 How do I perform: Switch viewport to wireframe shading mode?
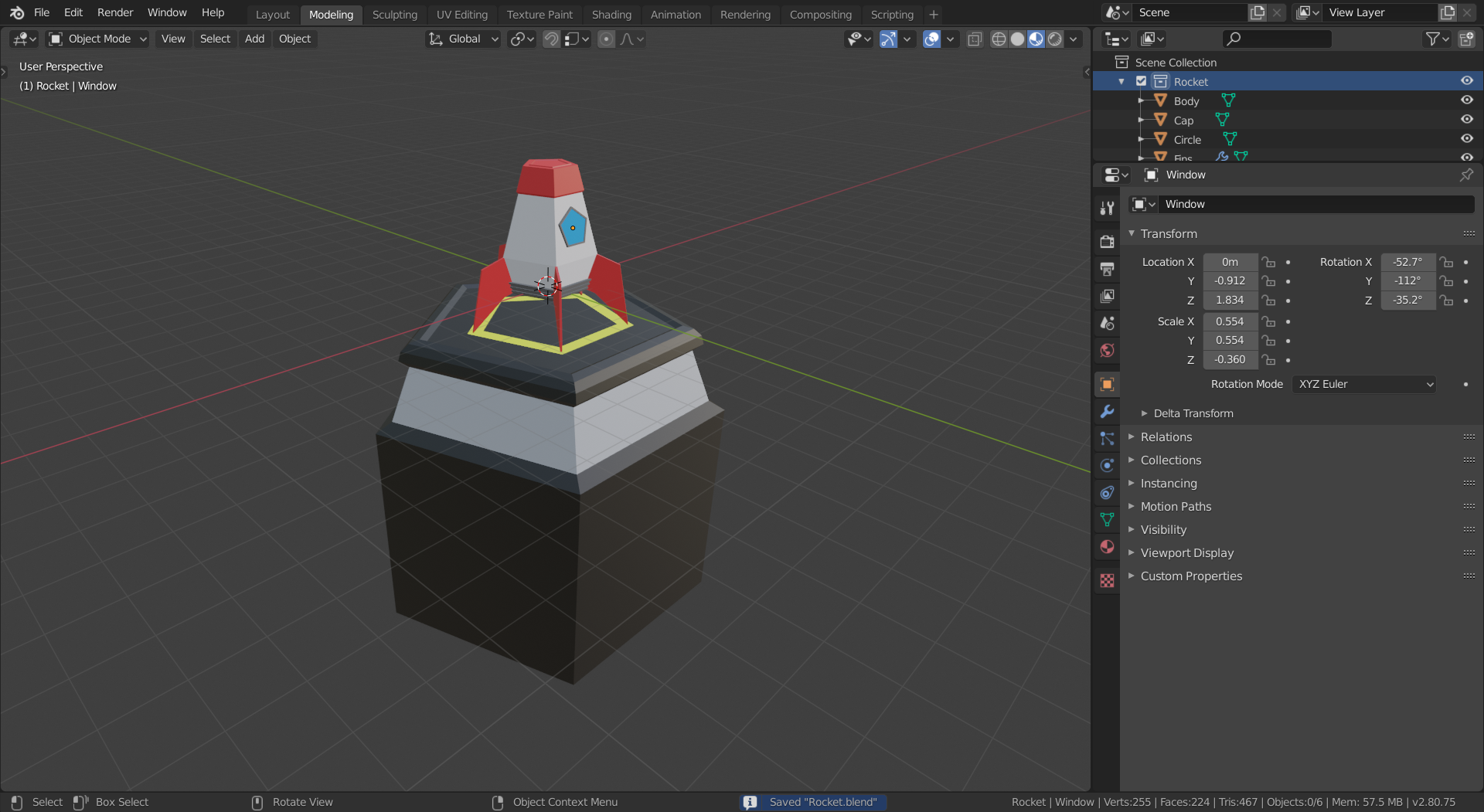(x=999, y=39)
